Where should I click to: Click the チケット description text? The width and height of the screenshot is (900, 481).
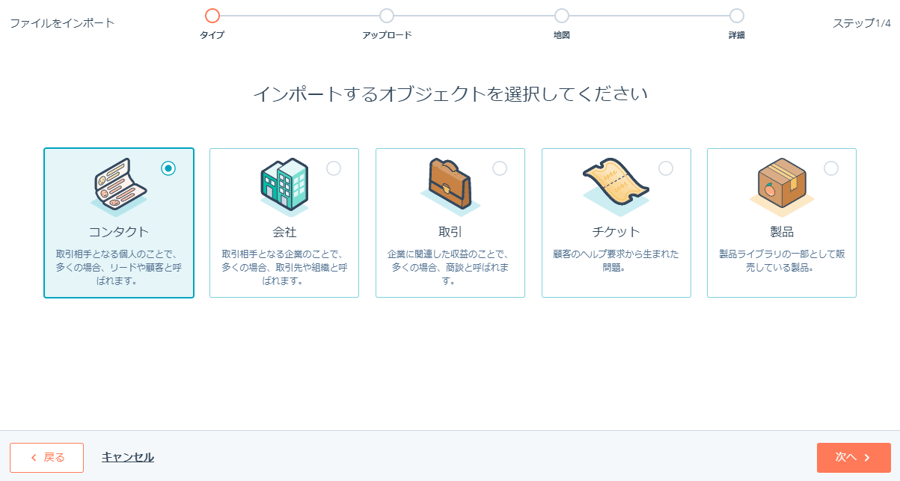[x=616, y=260]
